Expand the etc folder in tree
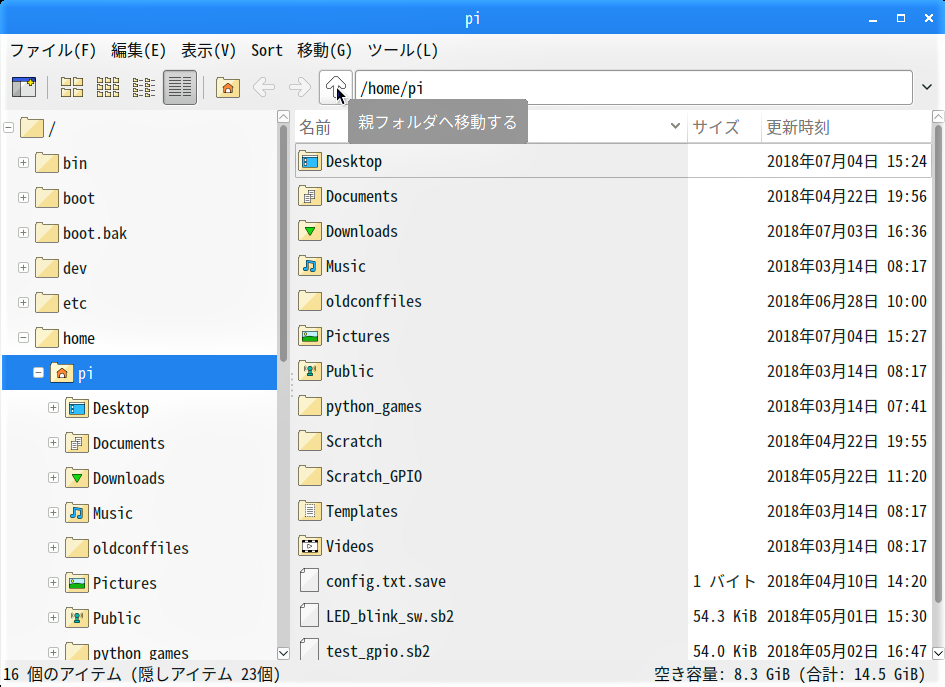Viewport: 945px width, 687px height. pos(24,303)
